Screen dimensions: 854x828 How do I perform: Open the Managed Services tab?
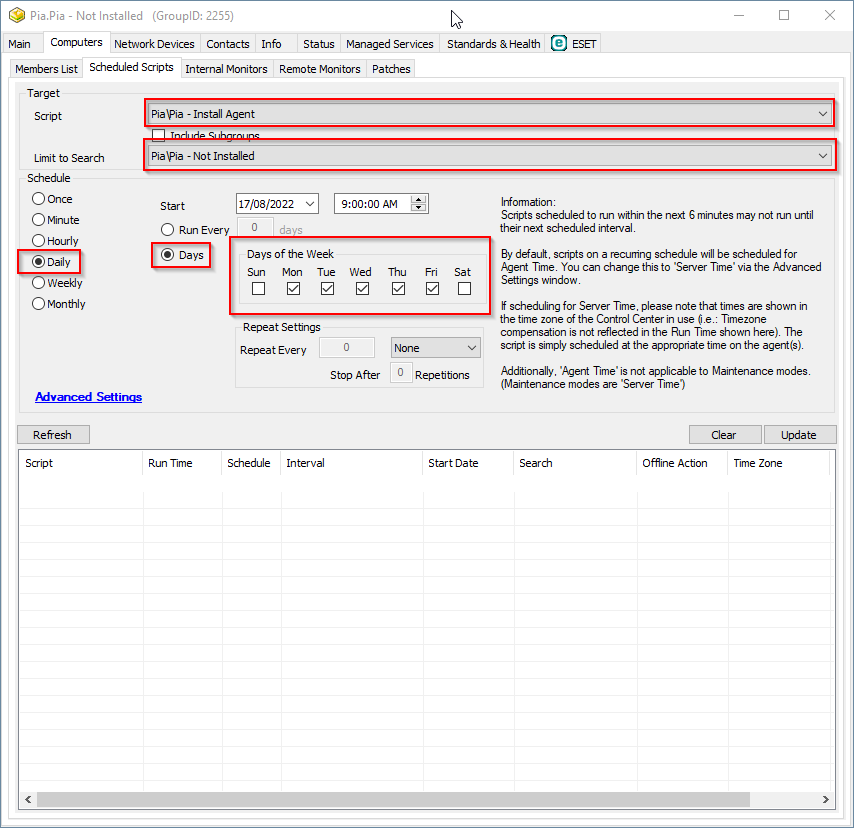[x=389, y=44]
